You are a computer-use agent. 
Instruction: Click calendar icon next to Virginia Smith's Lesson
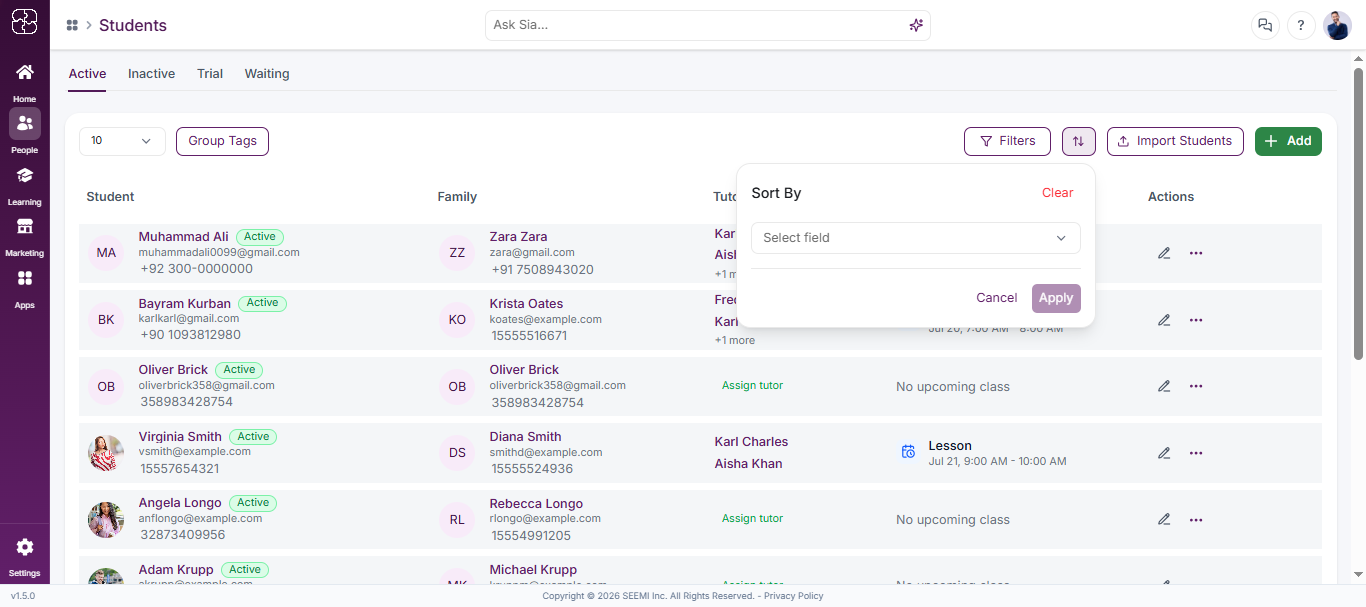(x=908, y=452)
